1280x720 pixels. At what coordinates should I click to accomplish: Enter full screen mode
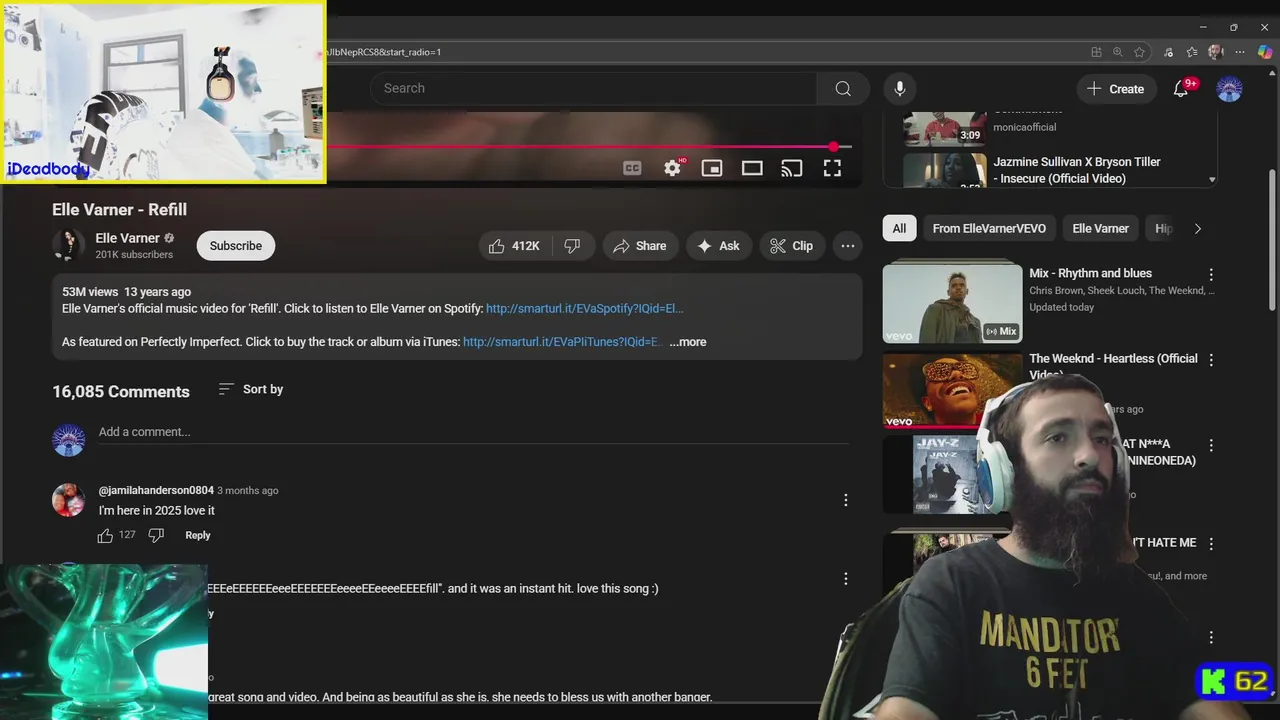832,168
